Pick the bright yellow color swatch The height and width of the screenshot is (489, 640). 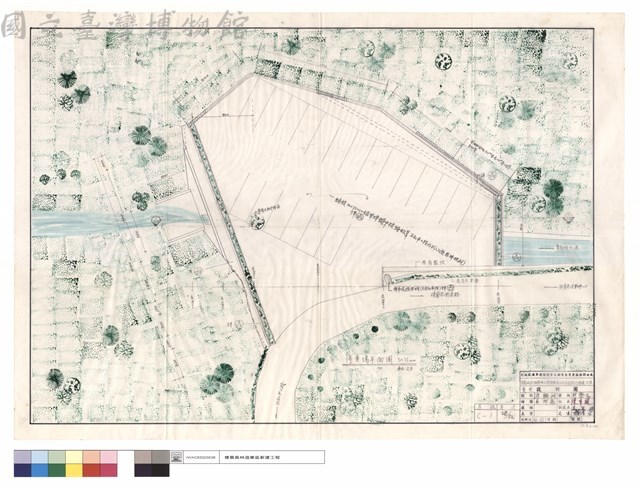pos(74,470)
